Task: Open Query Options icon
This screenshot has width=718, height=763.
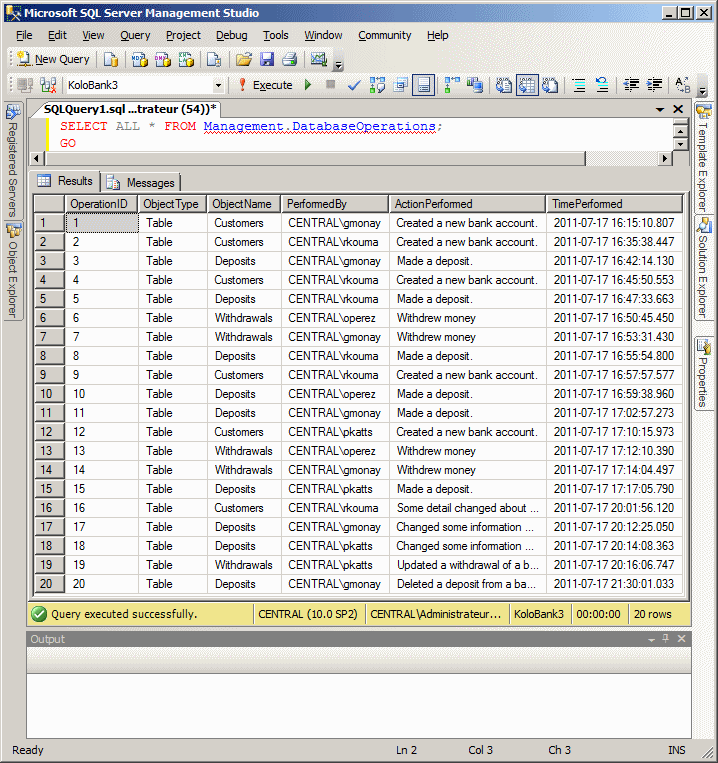Action: pos(401,85)
